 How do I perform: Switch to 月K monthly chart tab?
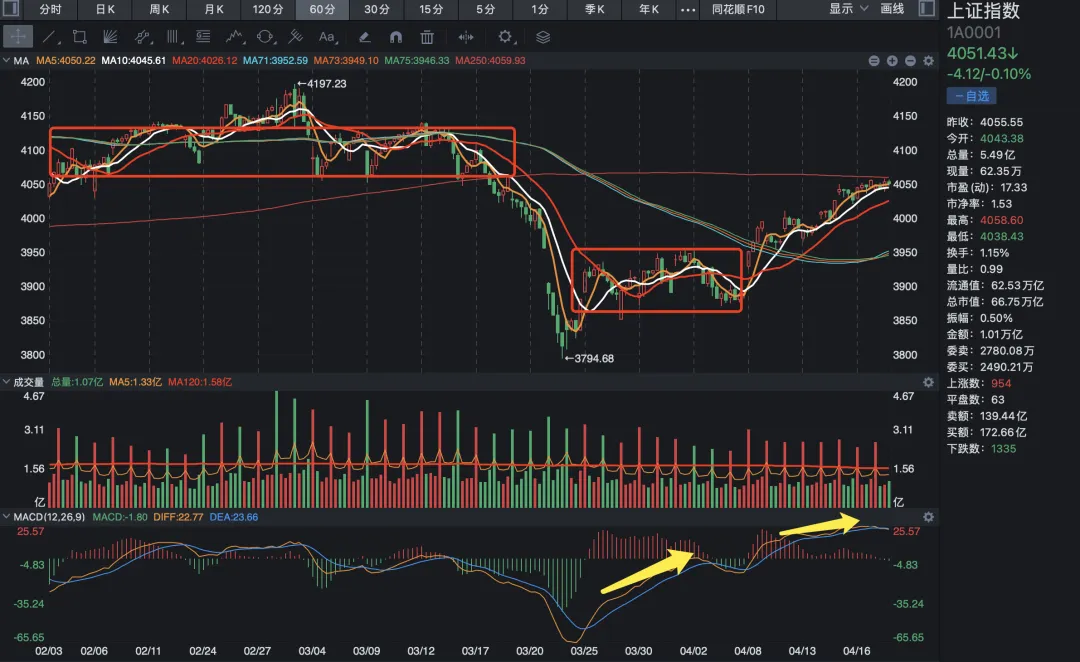click(x=214, y=9)
